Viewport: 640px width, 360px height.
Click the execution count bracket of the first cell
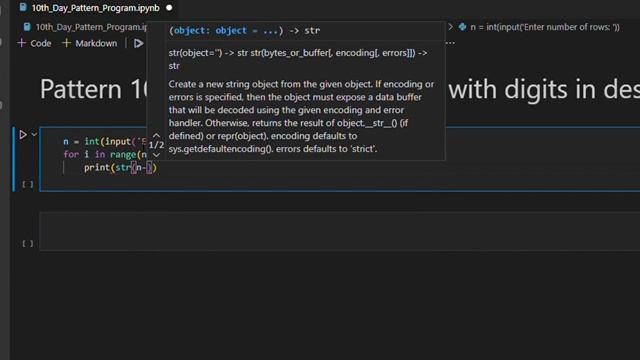tap(27, 184)
